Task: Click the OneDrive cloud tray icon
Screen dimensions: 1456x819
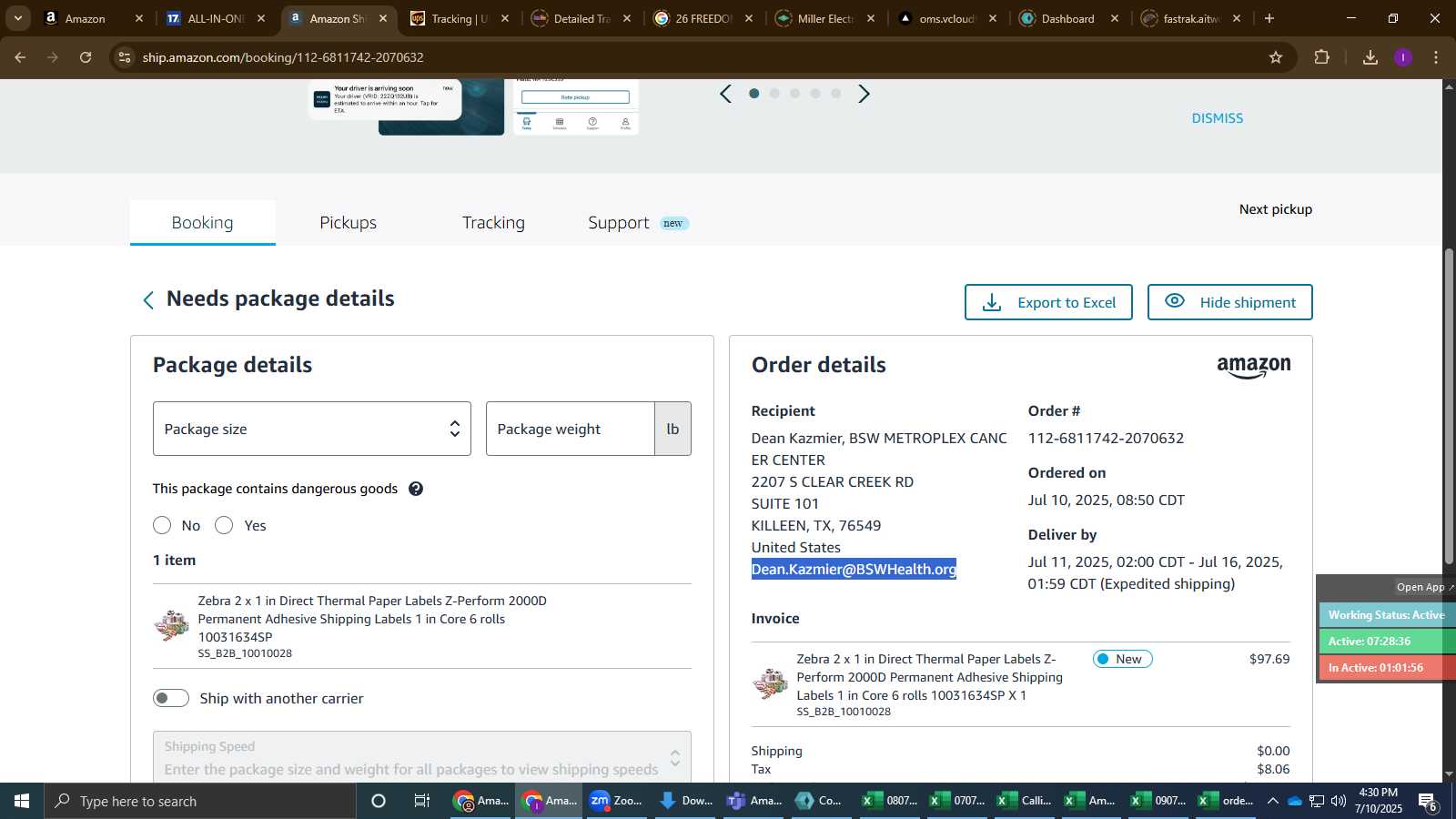Action: pos(1294,801)
